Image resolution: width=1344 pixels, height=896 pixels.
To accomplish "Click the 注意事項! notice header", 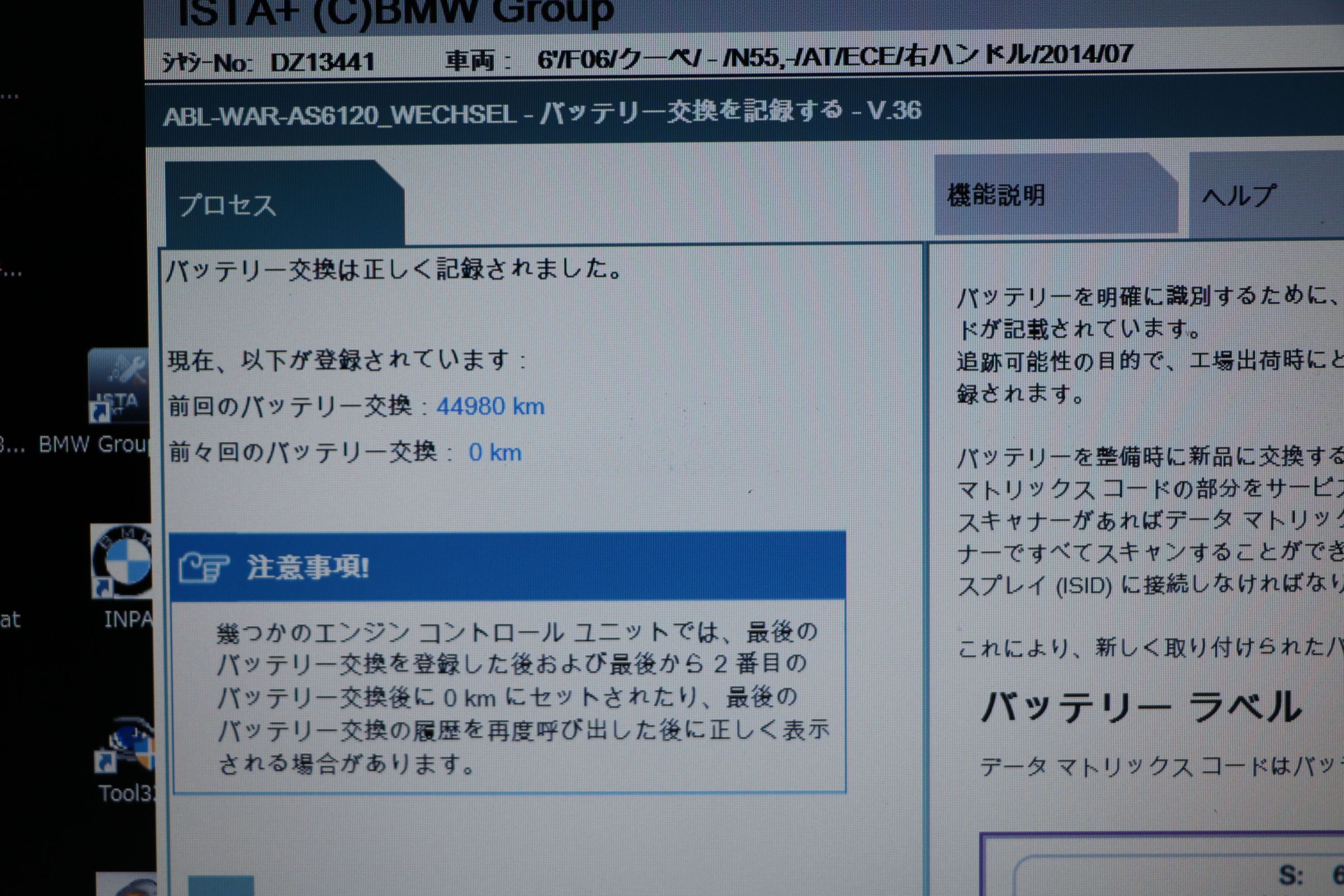I will (x=508, y=566).
